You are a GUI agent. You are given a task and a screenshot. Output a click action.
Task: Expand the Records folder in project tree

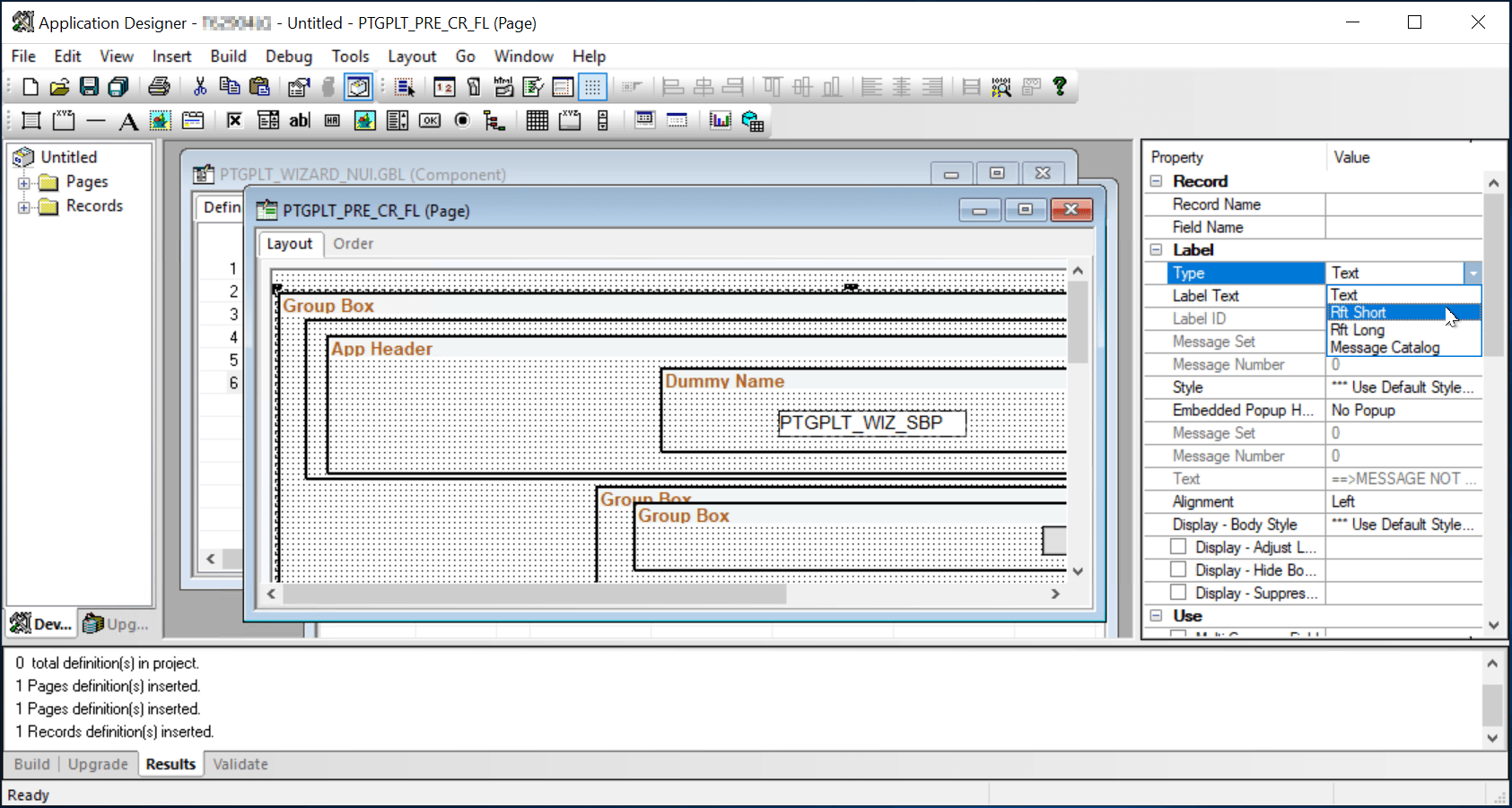[25, 205]
